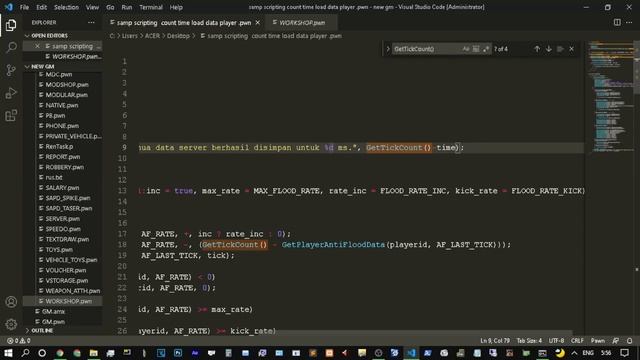Open the Manage gear icon
The width and height of the screenshot is (640, 360).
[11, 324]
